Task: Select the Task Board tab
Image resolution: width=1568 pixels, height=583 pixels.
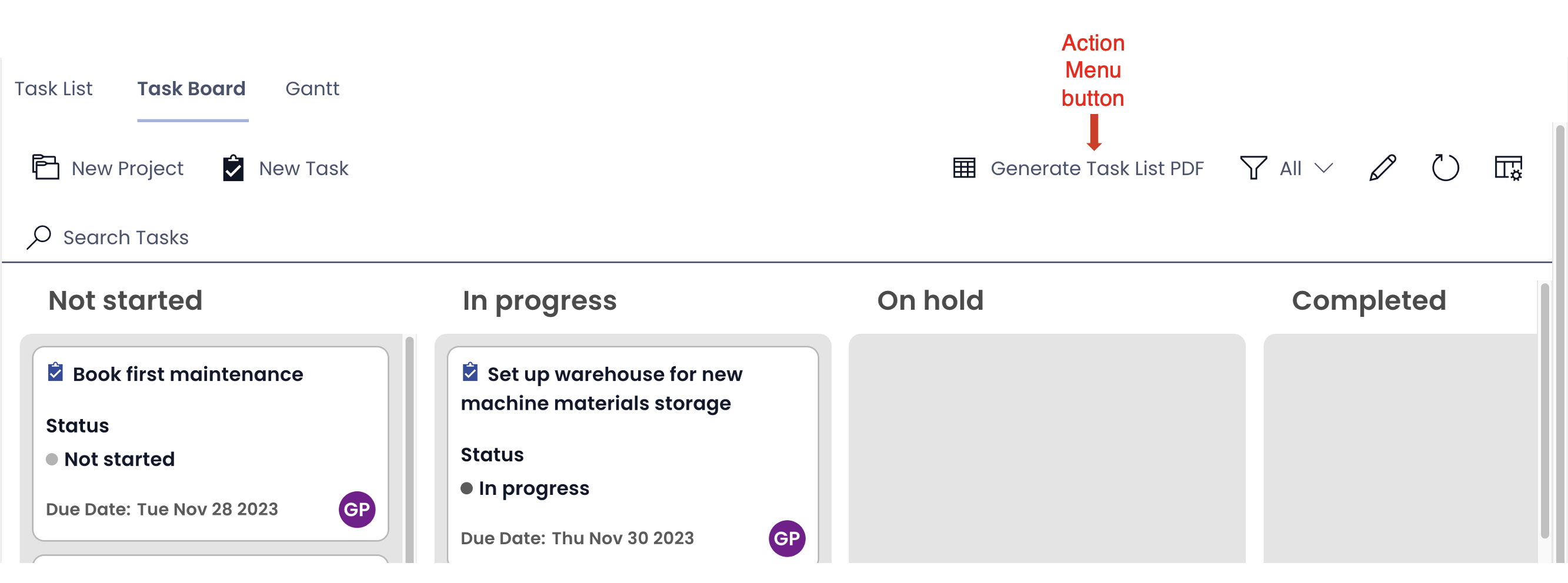Action: 192,89
